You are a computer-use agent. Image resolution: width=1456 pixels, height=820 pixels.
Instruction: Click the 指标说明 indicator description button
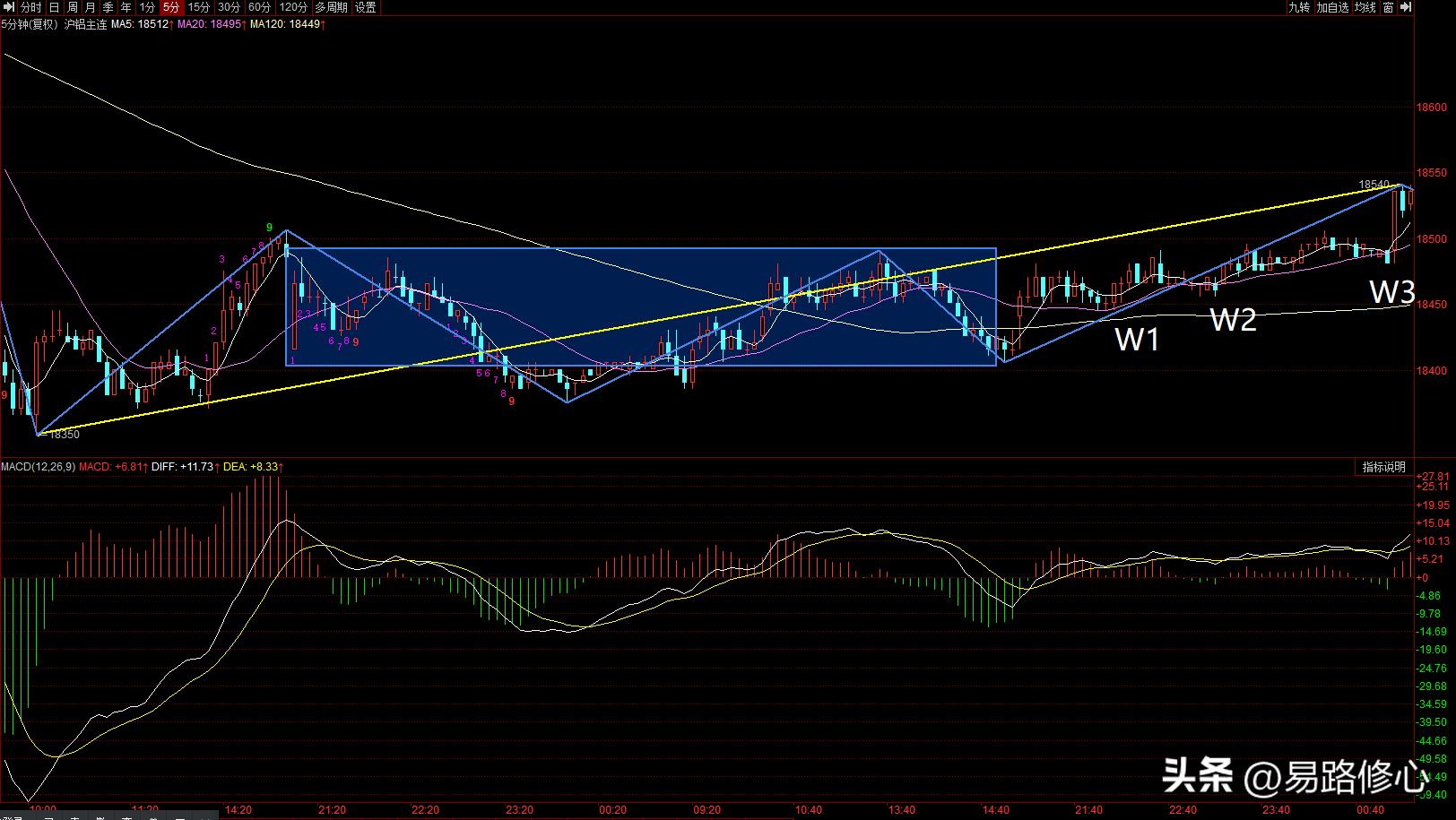click(x=1383, y=467)
